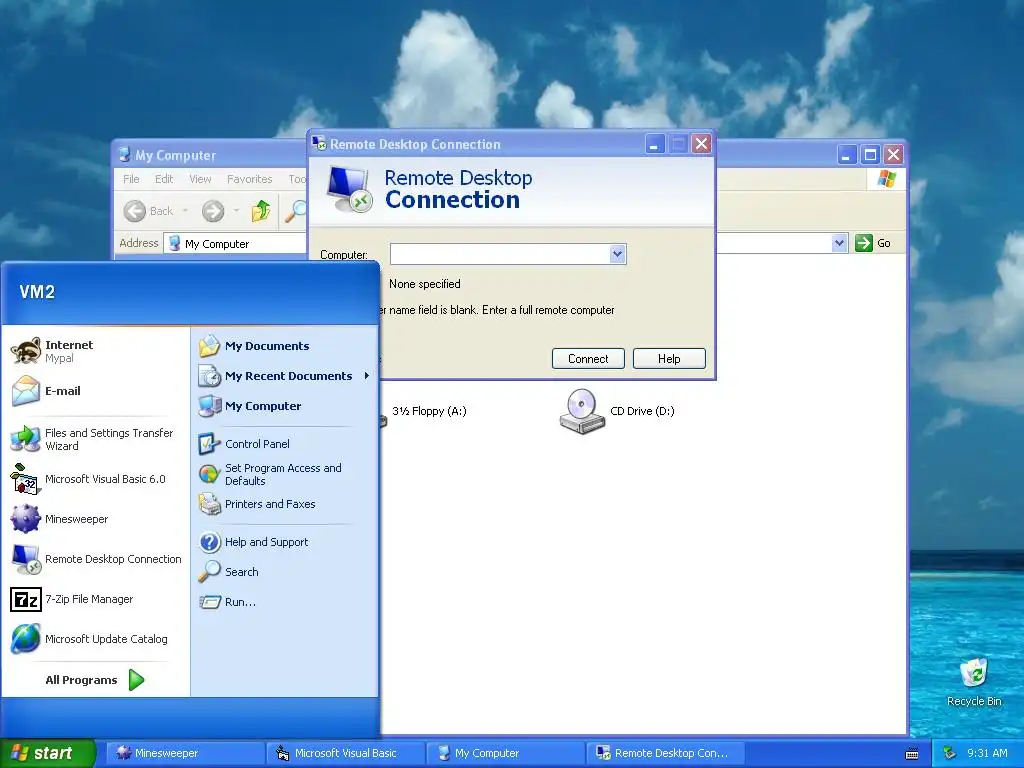Open Remote Desktop Connection in Start menu
This screenshot has height=768, width=1024.
95,559
